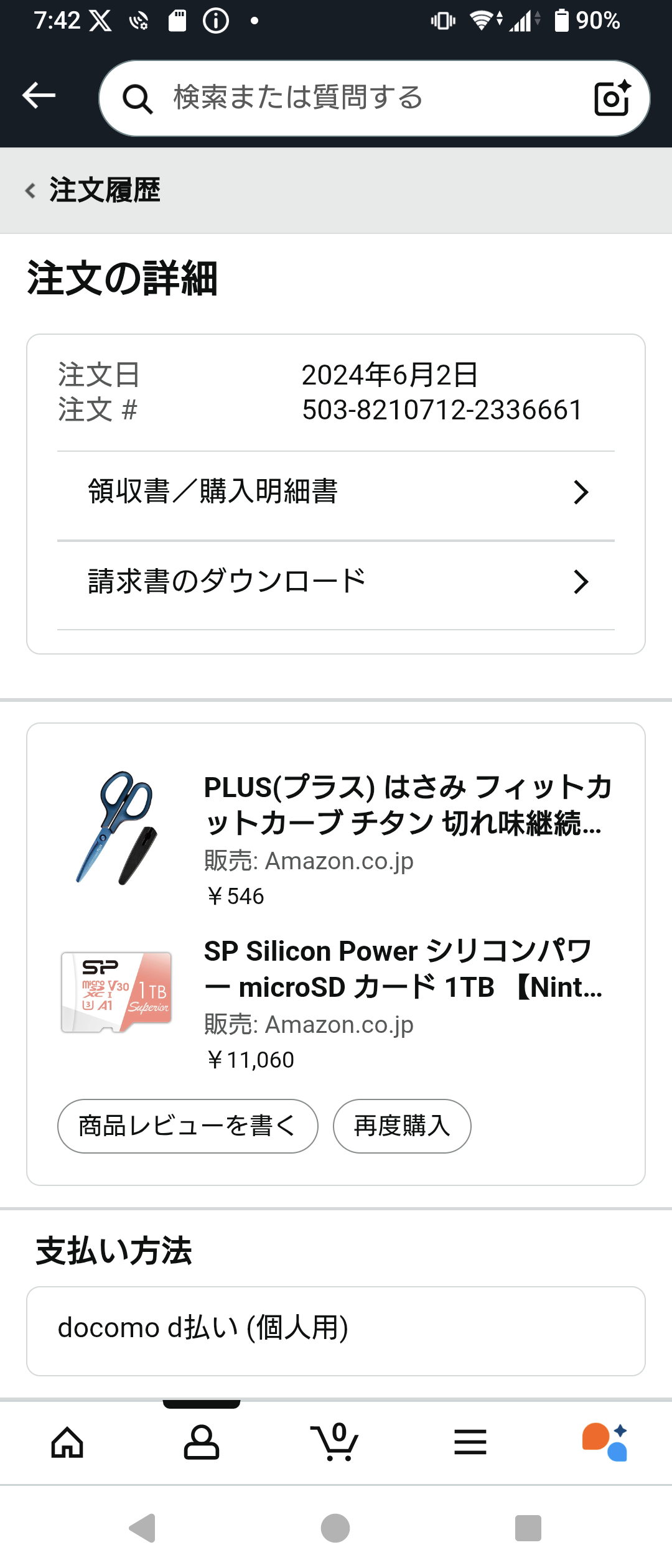Tap 商品レビューを書く button
The width and height of the screenshot is (672, 1568).
tap(187, 1126)
